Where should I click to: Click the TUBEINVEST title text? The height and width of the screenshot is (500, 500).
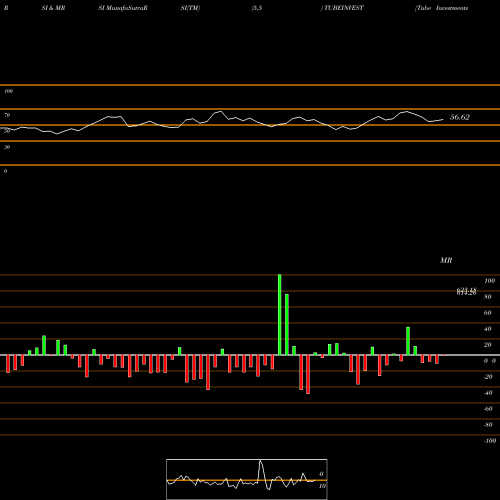[343, 8]
